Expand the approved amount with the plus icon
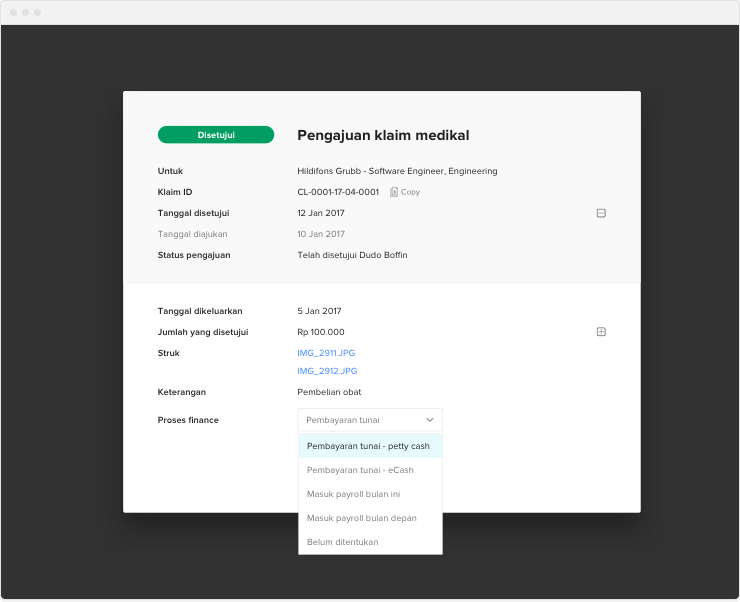 coord(601,332)
